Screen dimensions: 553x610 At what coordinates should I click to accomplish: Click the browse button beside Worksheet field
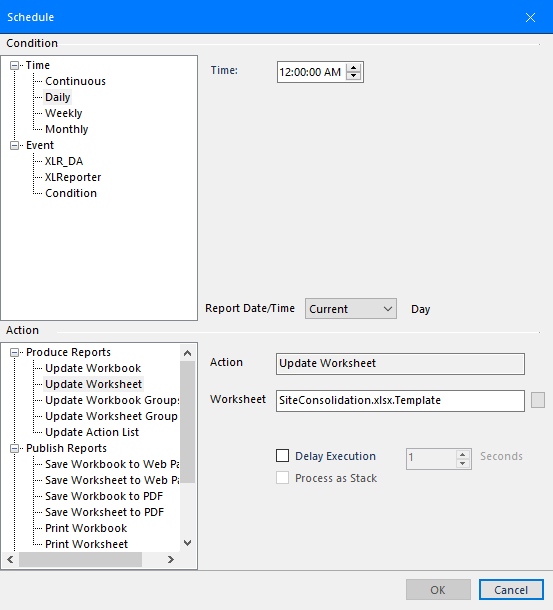(538, 400)
